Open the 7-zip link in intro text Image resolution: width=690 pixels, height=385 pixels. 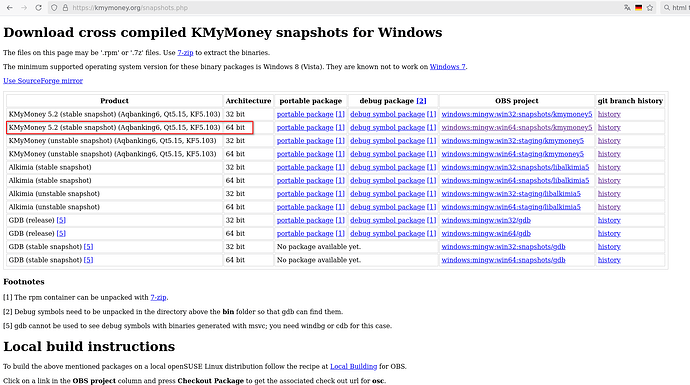coord(185,52)
